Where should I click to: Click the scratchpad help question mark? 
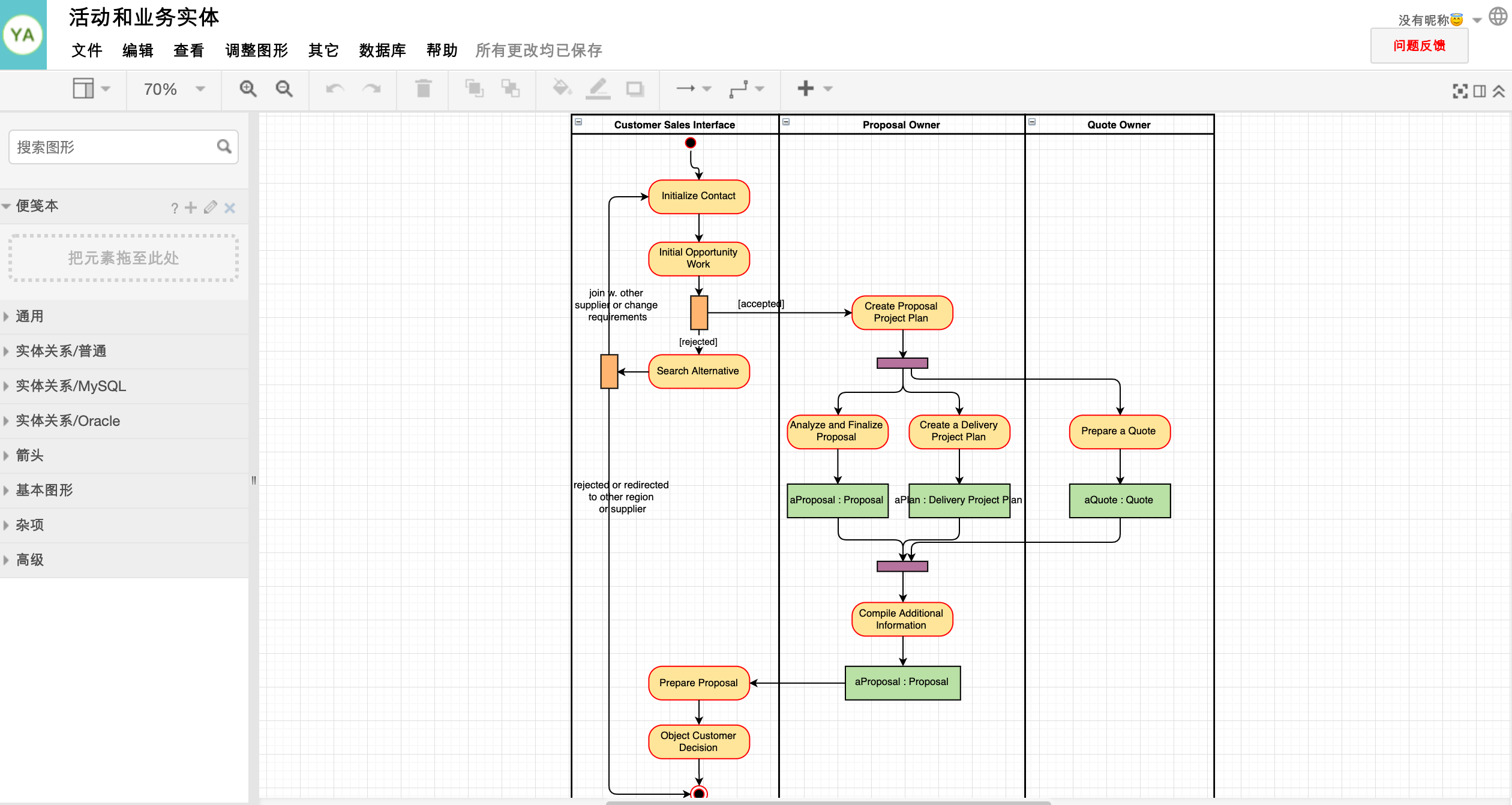click(175, 208)
